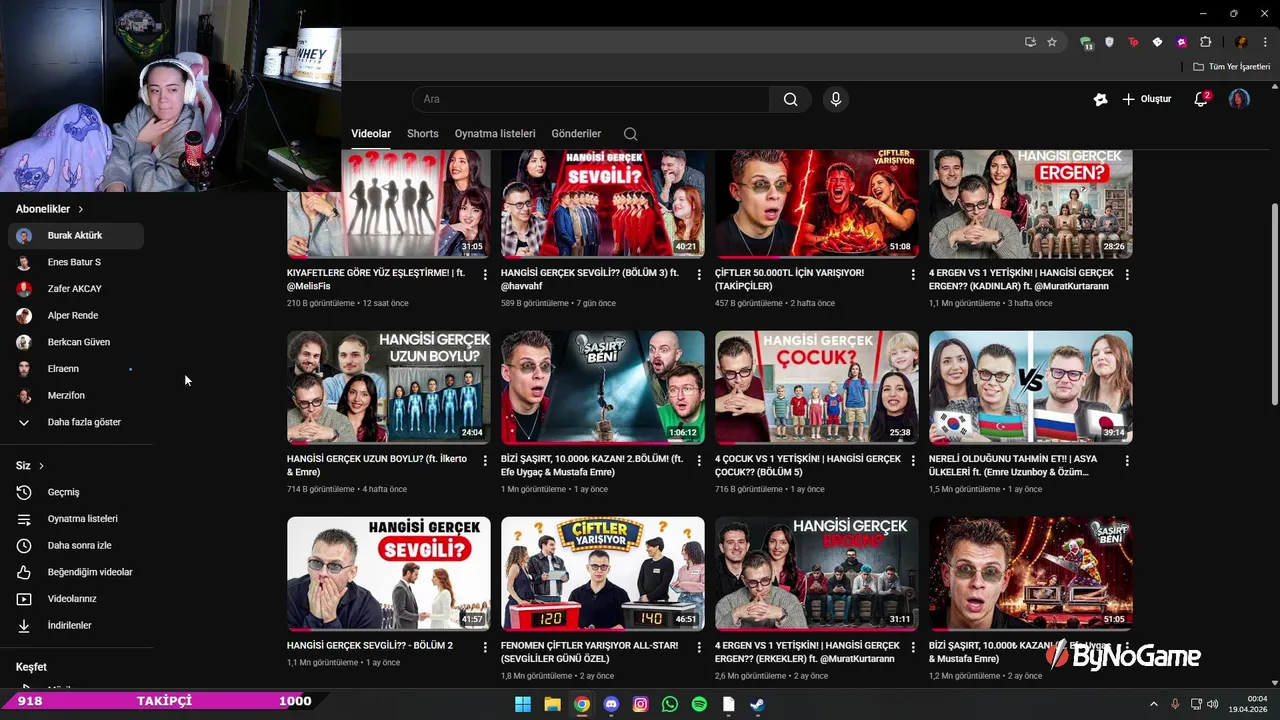Screen dimensions: 1280x720
Task: Open Videolarınız sidebar item
Action: 76,599
